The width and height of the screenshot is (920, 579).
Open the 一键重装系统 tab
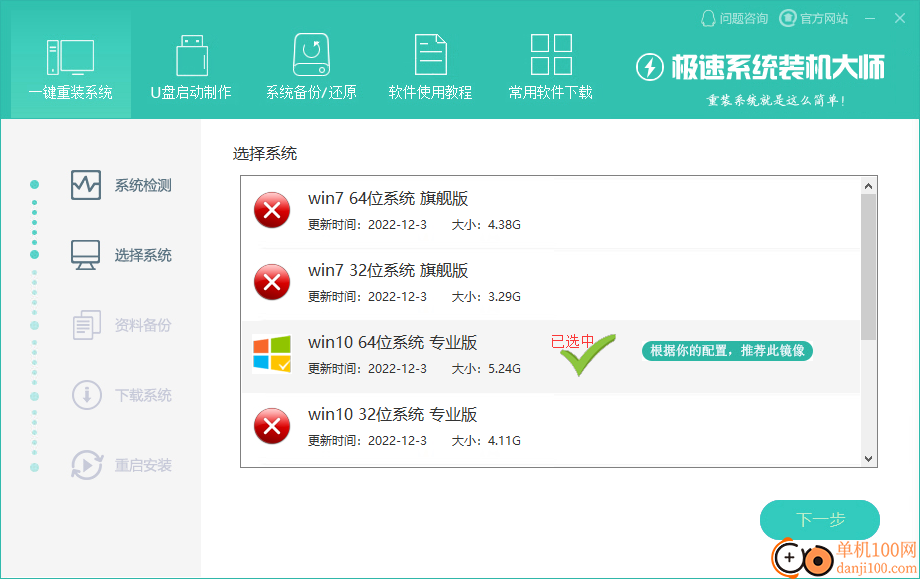pyautogui.click(x=71, y=65)
